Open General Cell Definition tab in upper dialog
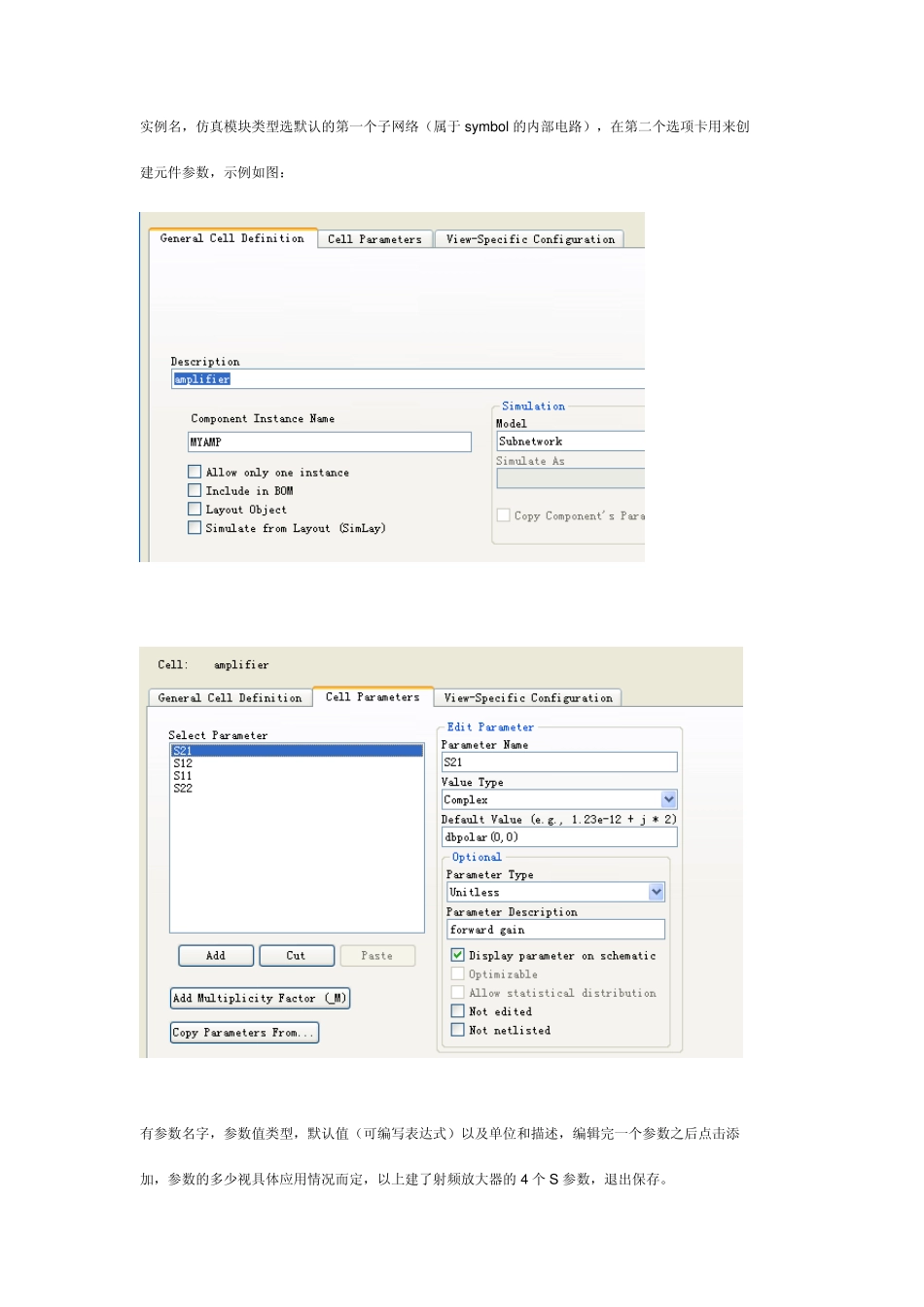Image resolution: width=924 pixels, height=1307 pixels. pos(231,238)
